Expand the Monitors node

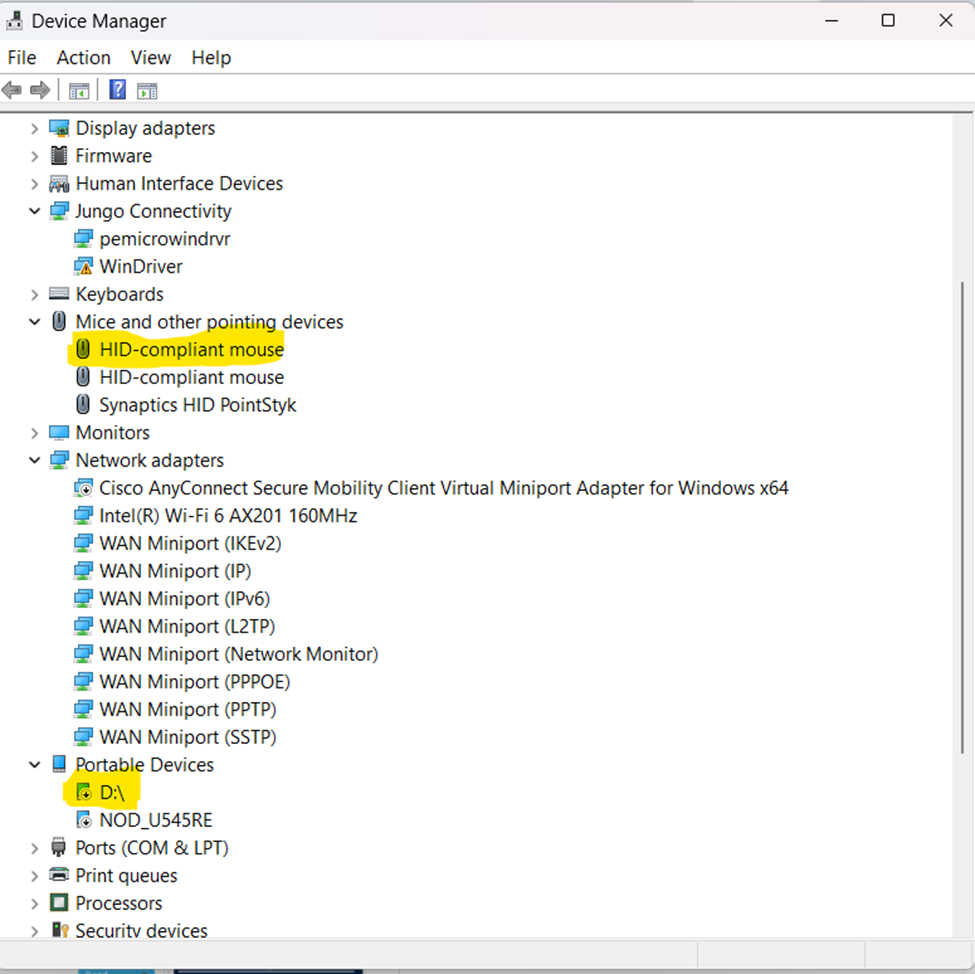pos(35,433)
